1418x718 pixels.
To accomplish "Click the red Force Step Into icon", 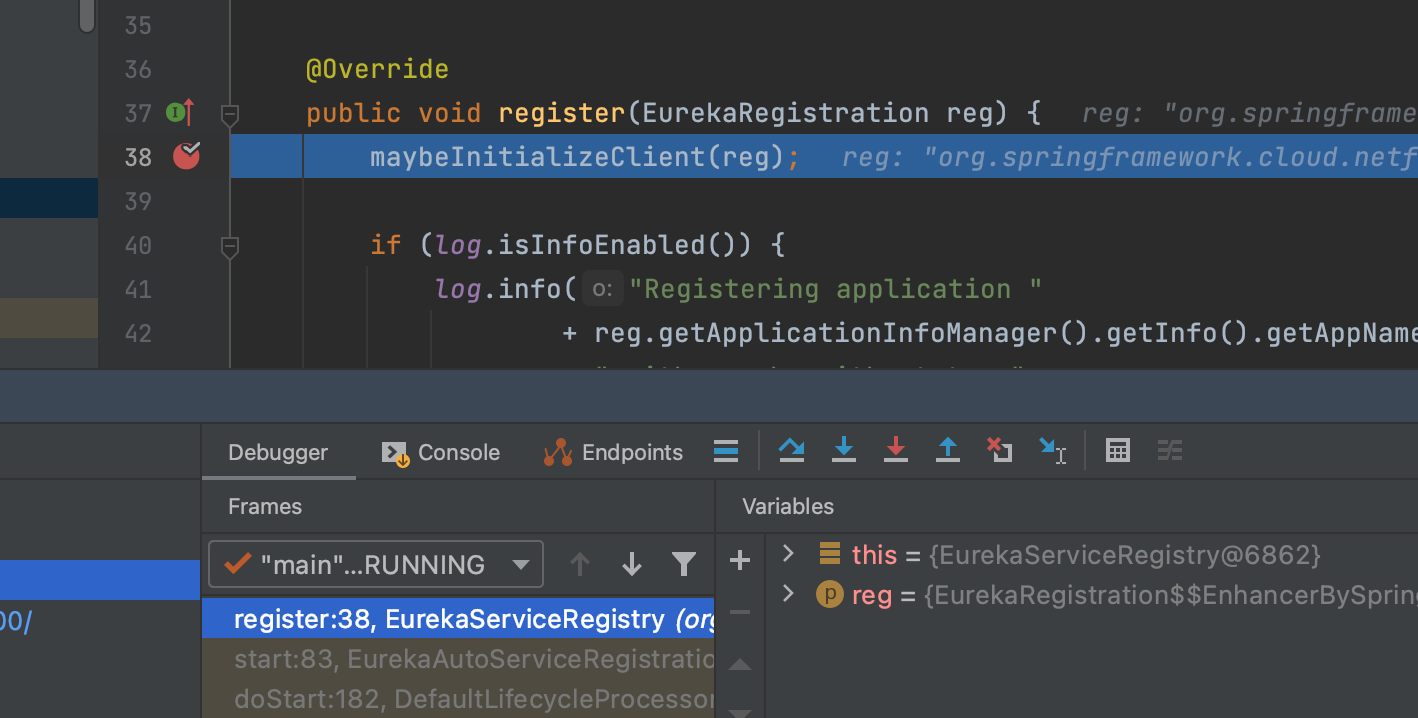I will coord(896,451).
